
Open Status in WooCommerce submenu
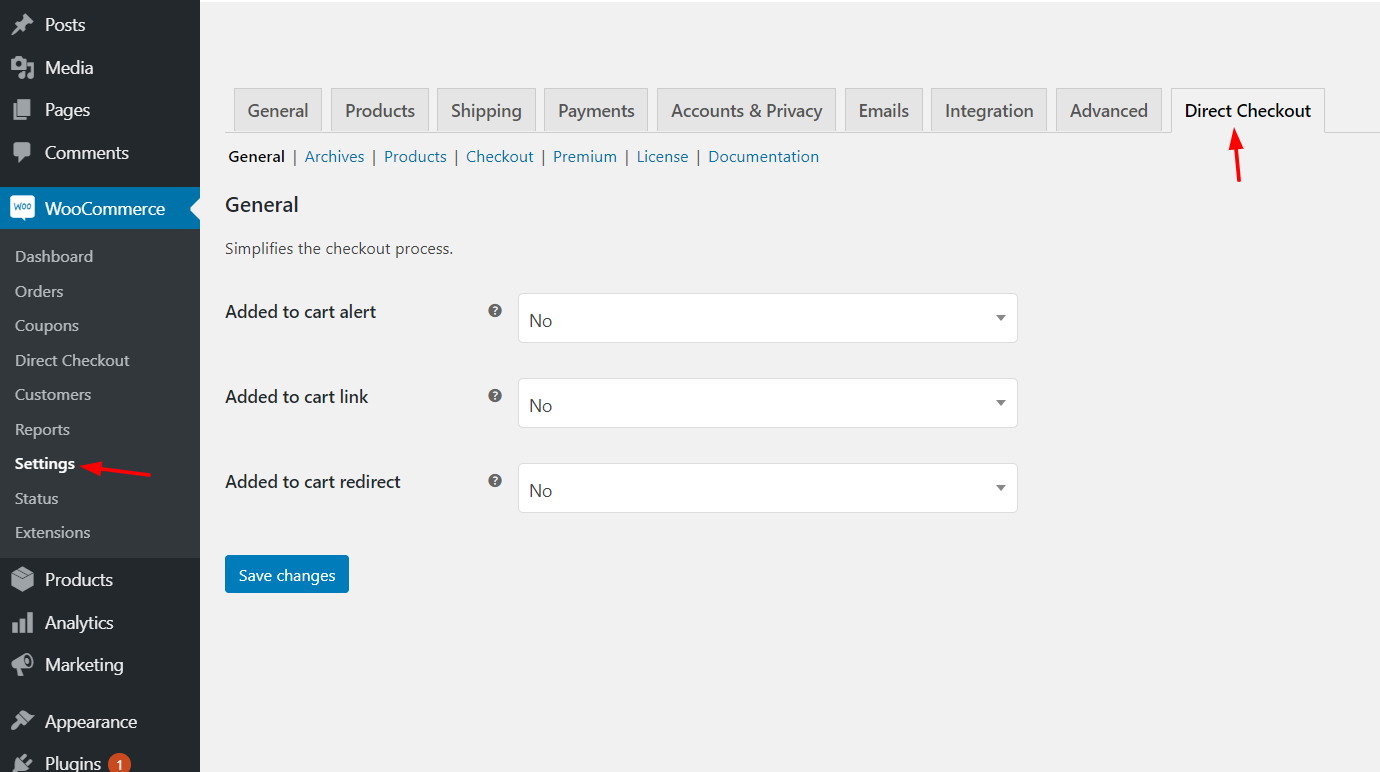[37, 499]
